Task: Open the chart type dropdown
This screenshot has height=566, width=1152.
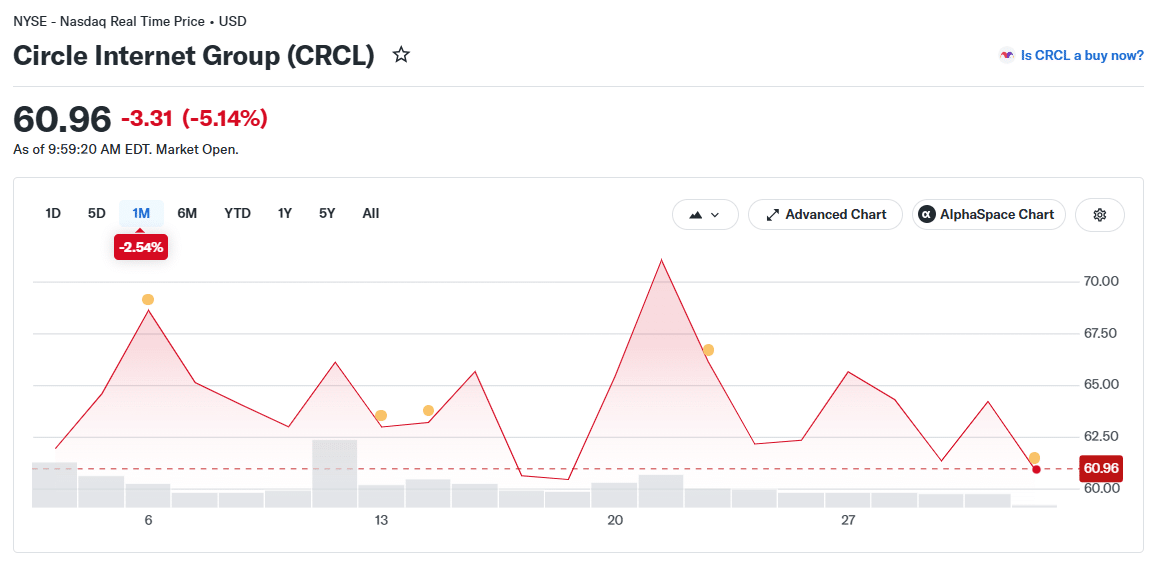Action: click(705, 215)
